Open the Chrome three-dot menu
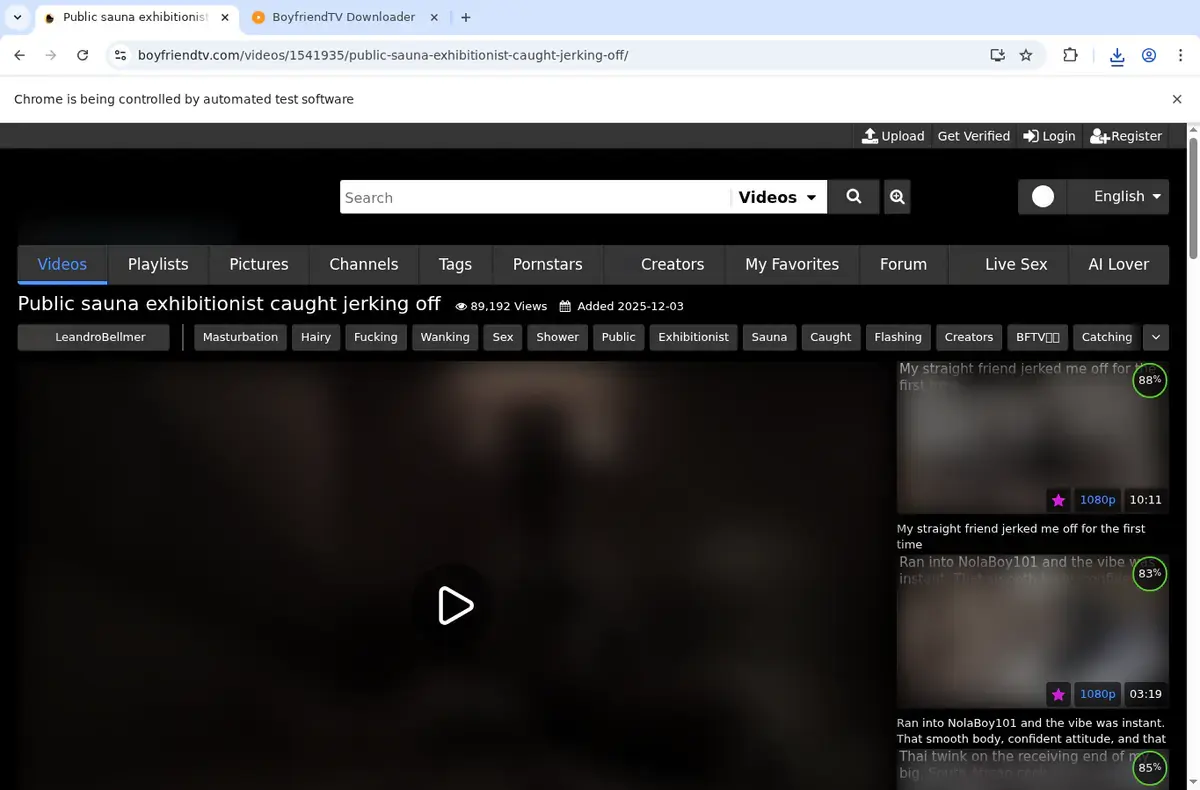The image size is (1200, 790). click(x=1180, y=56)
